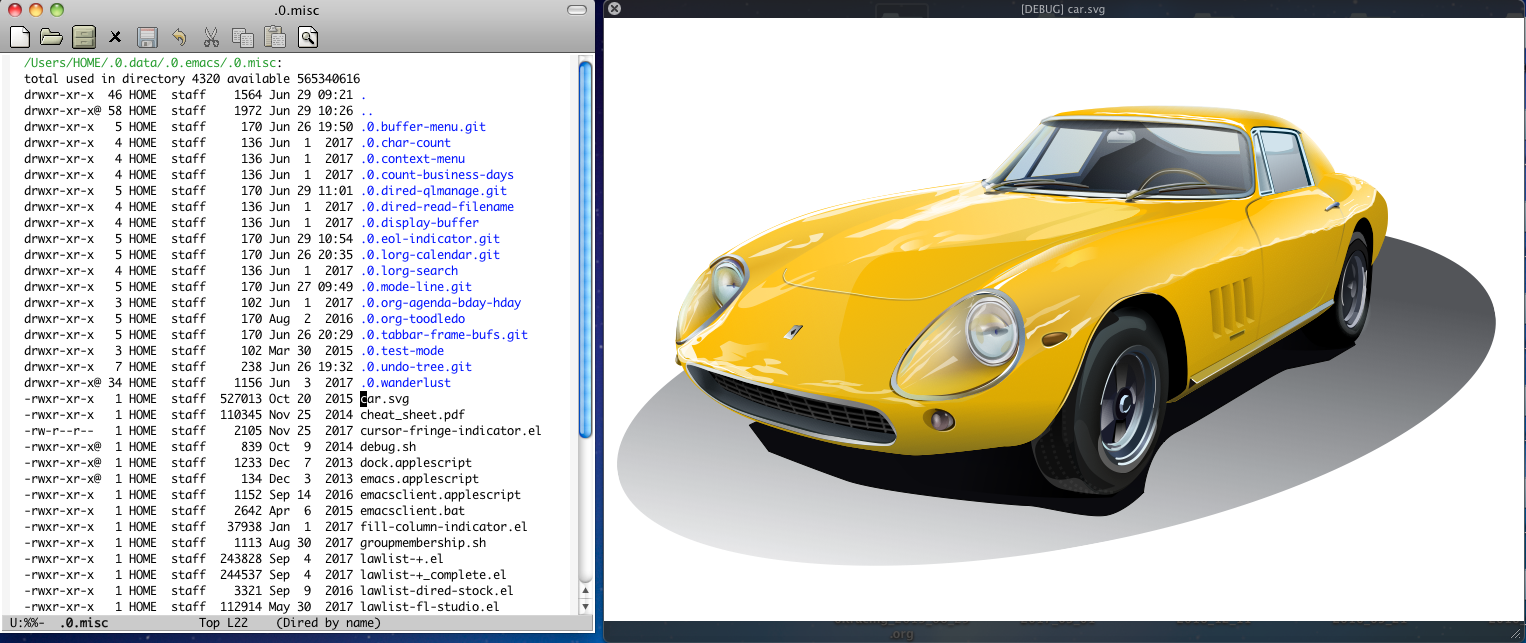Copy selection with the toolbar copy icon
This screenshot has width=1526, height=643.
243,38
